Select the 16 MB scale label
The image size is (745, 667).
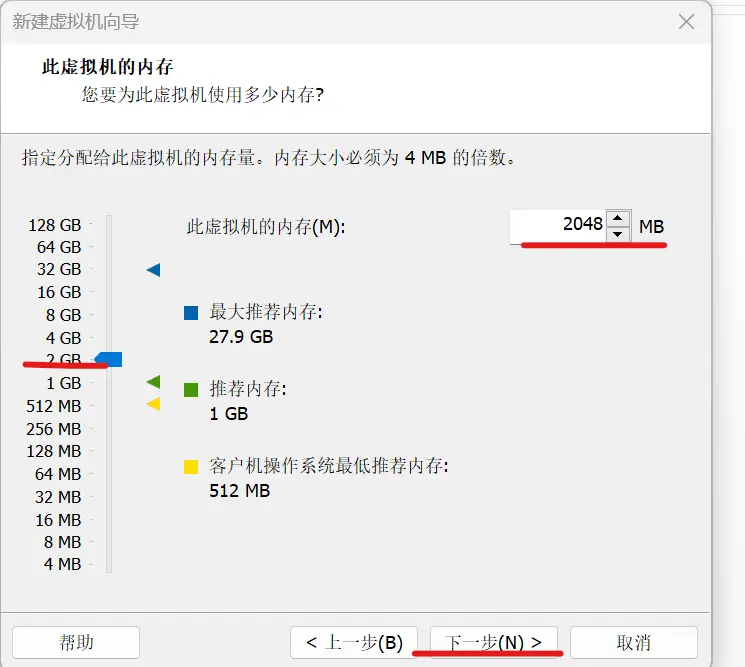[x=58, y=520]
